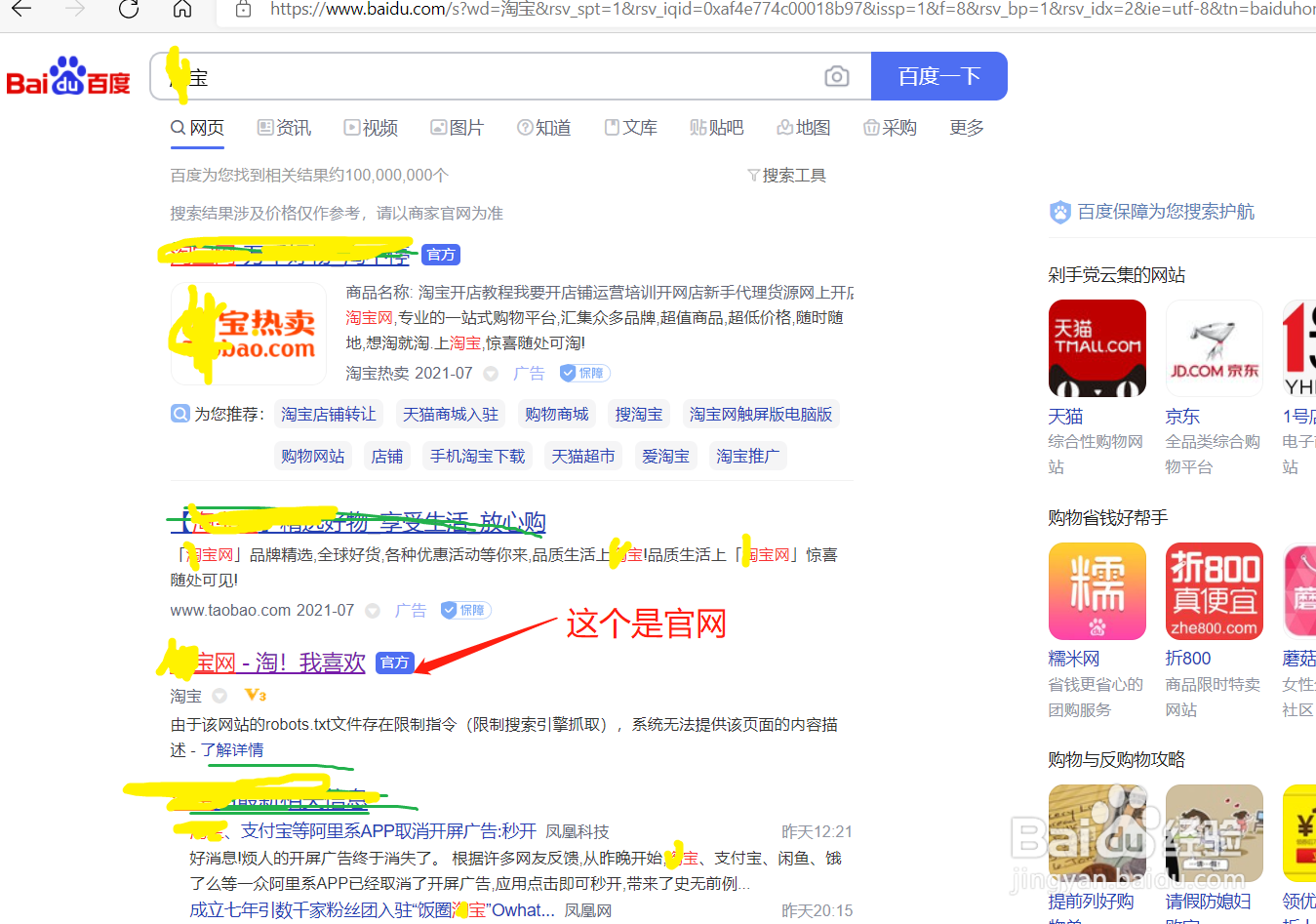
Task: Select 店铺 suggestion
Action: (x=387, y=457)
